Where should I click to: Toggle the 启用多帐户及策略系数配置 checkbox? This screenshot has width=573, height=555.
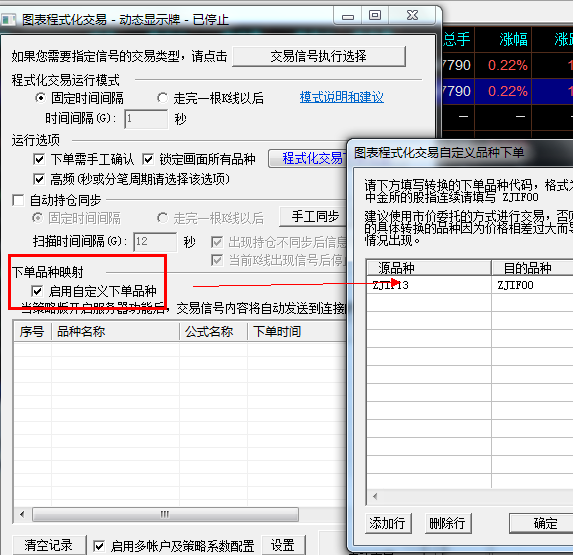(x=99, y=546)
